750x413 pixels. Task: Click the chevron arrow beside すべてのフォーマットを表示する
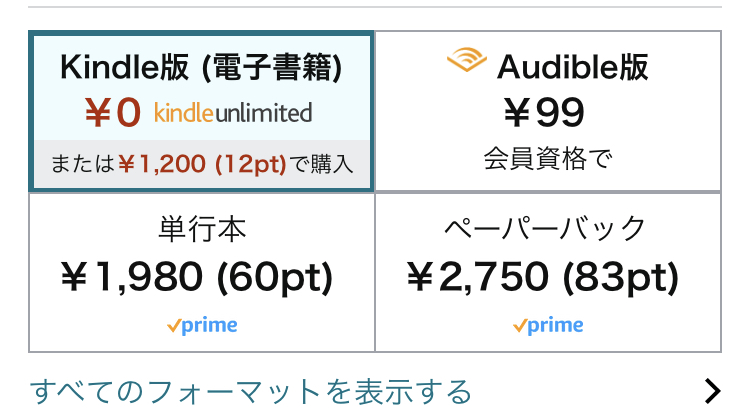coord(712,391)
